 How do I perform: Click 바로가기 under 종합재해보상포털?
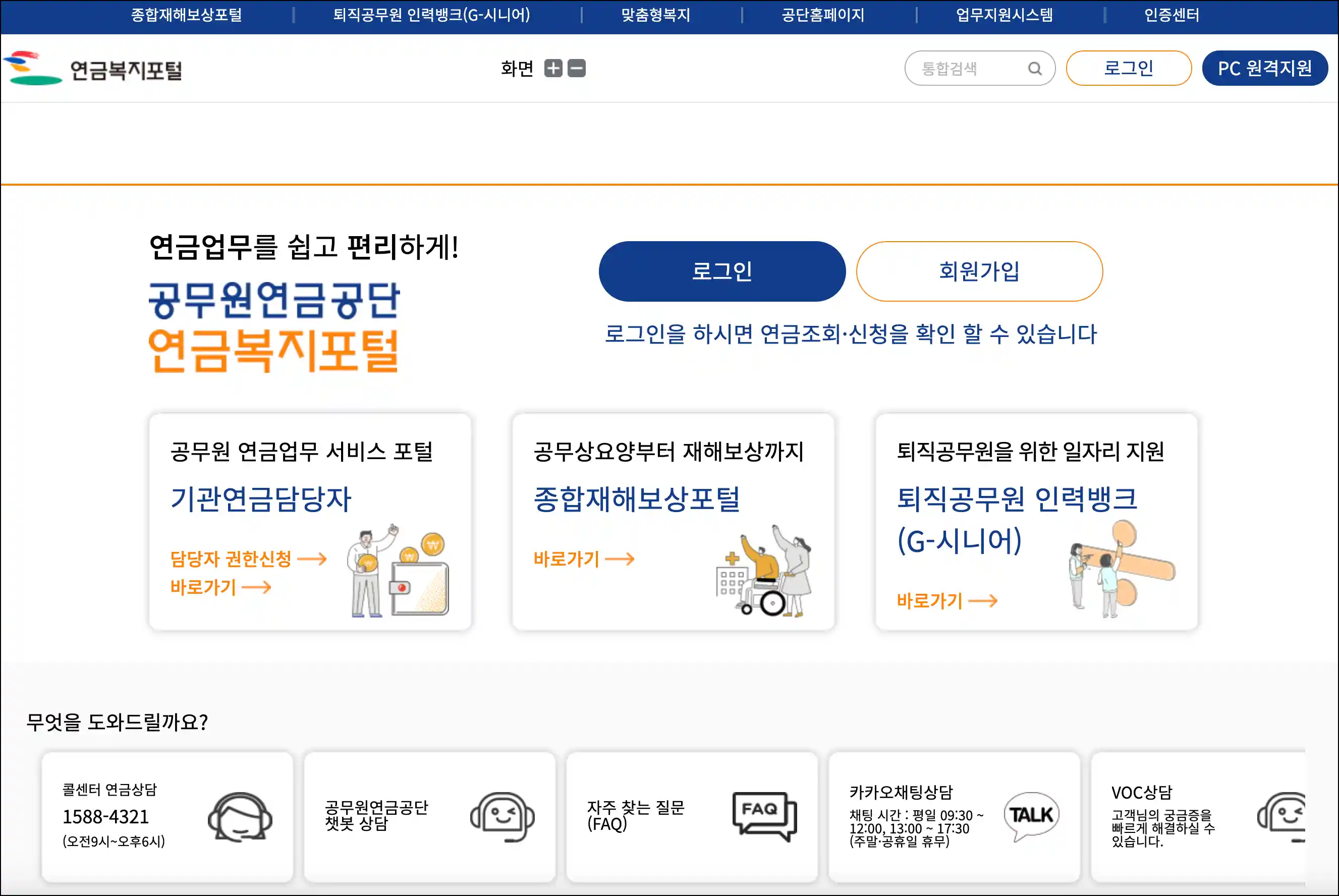click(584, 559)
